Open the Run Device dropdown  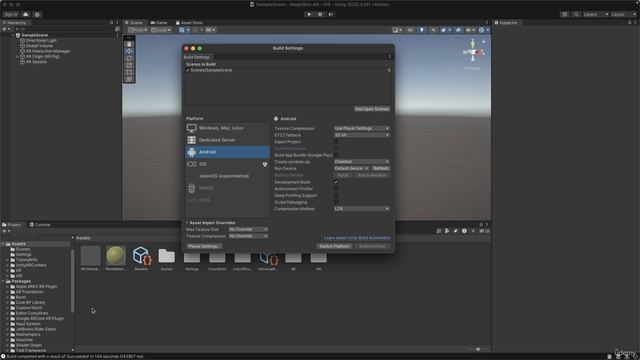[351, 168]
